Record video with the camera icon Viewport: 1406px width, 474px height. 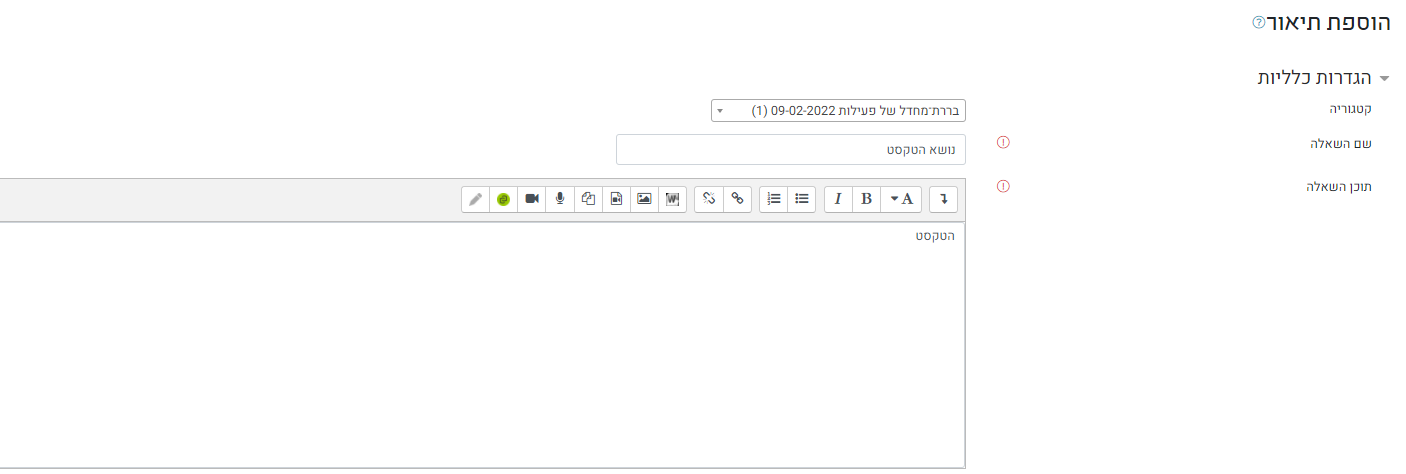click(x=532, y=199)
